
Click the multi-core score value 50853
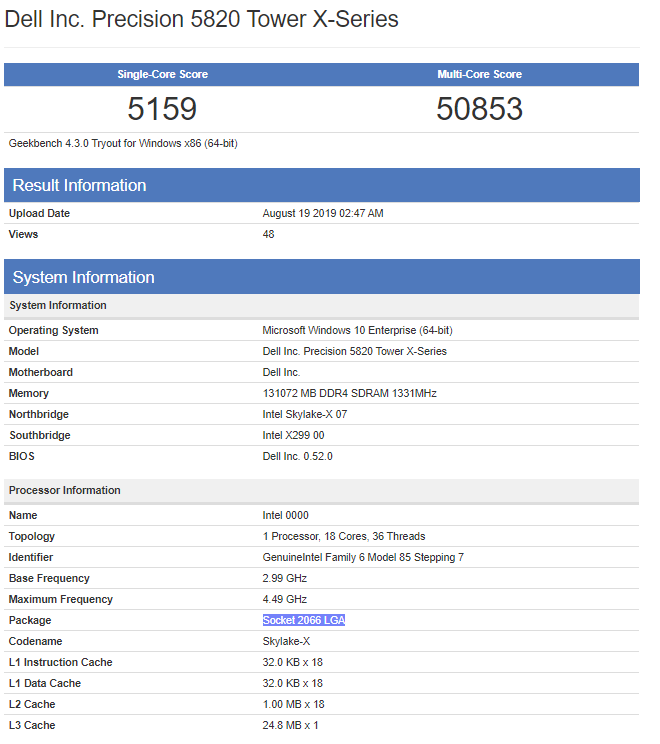click(x=479, y=109)
